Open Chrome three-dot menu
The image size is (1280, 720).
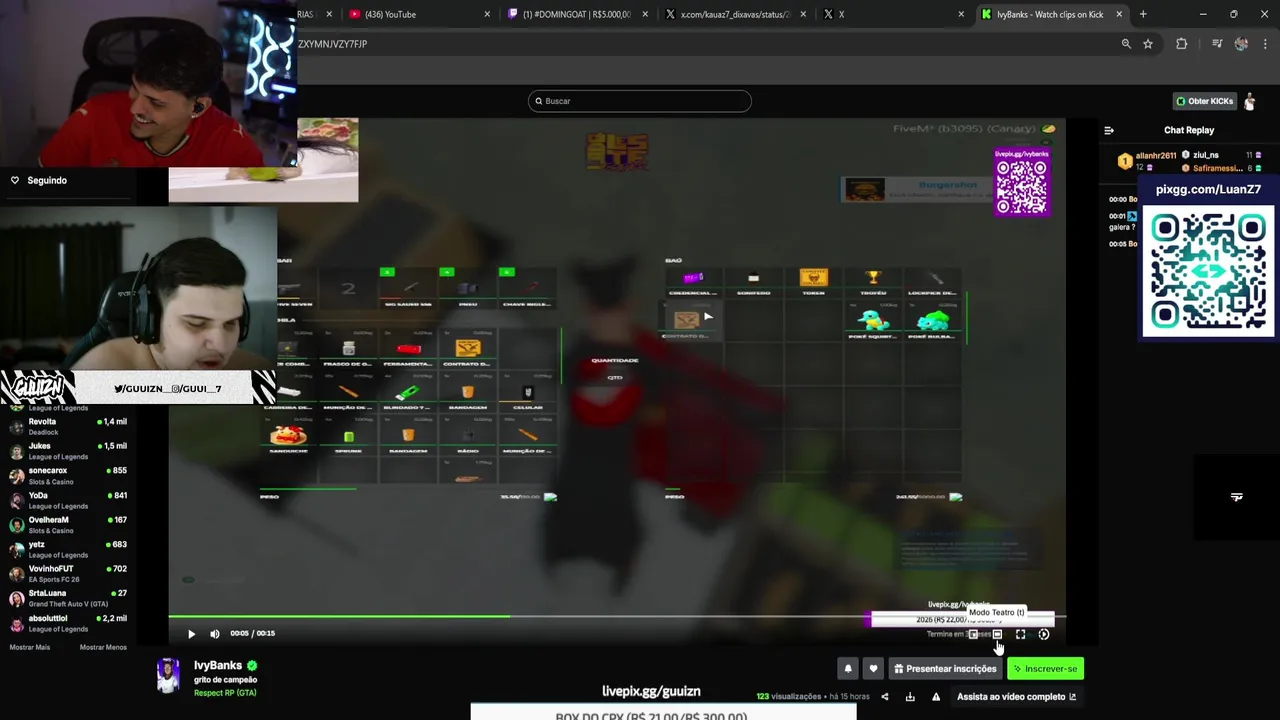[x=1265, y=44]
